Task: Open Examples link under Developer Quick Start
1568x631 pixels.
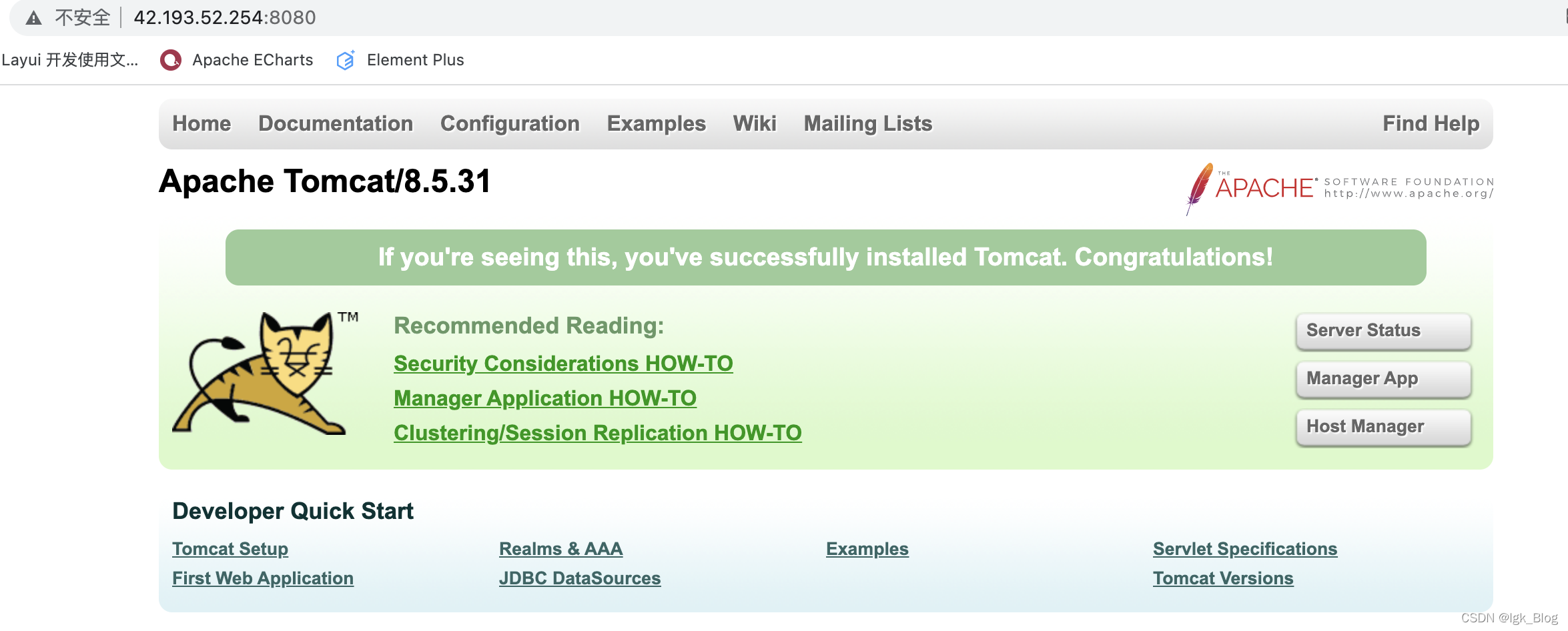Action: click(x=867, y=549)
